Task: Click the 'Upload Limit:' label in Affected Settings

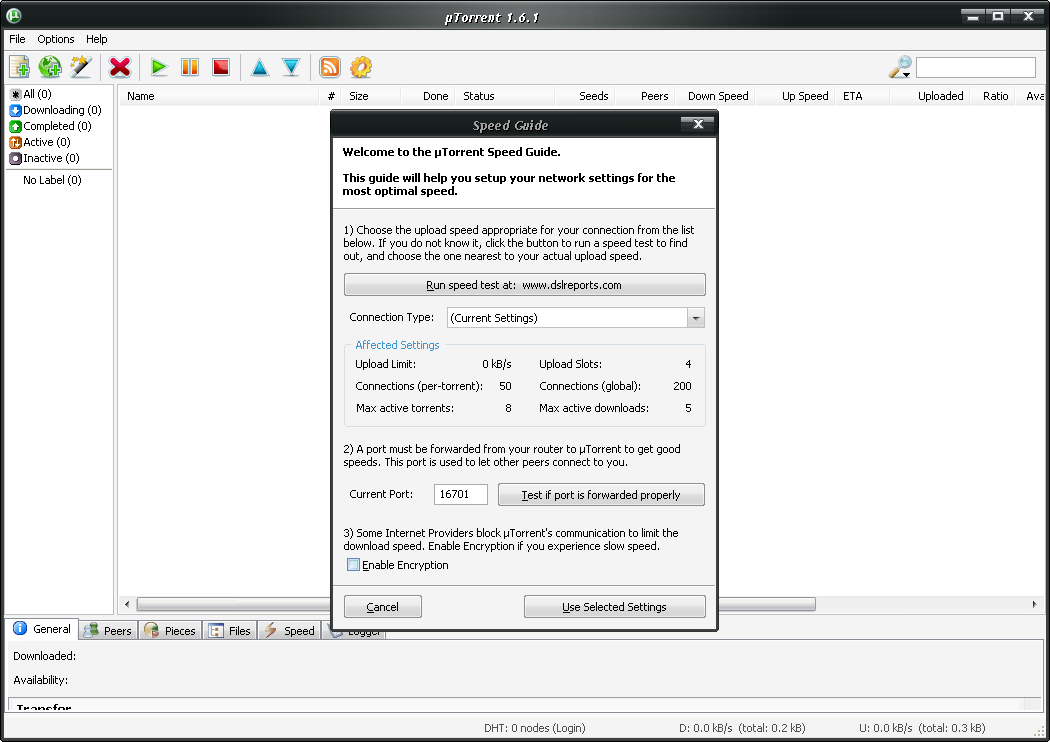Action: pyautogui.click(x=385, y=364)
